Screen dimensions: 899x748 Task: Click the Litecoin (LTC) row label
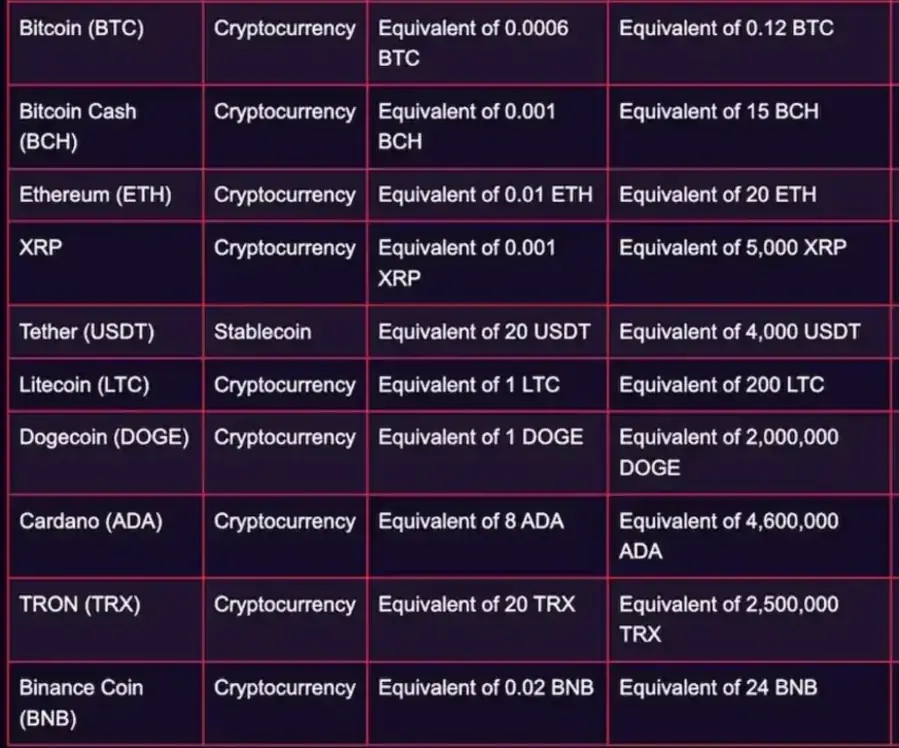click(x=106, y=385)
